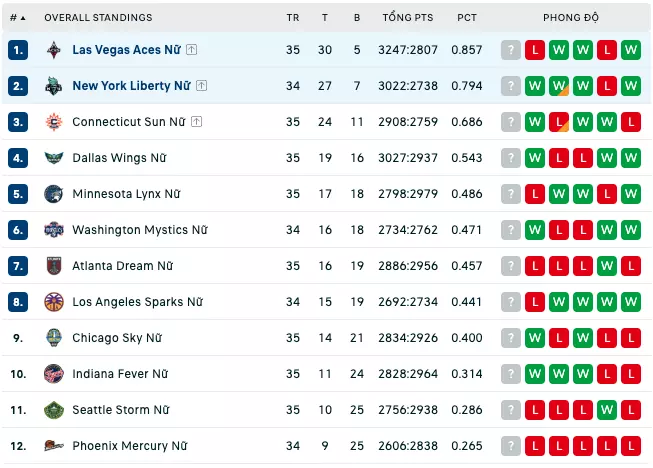This screenshot has width=653, height=468.
Task: Open Washington Mystics Nữ team link
Action: point(139,230)
